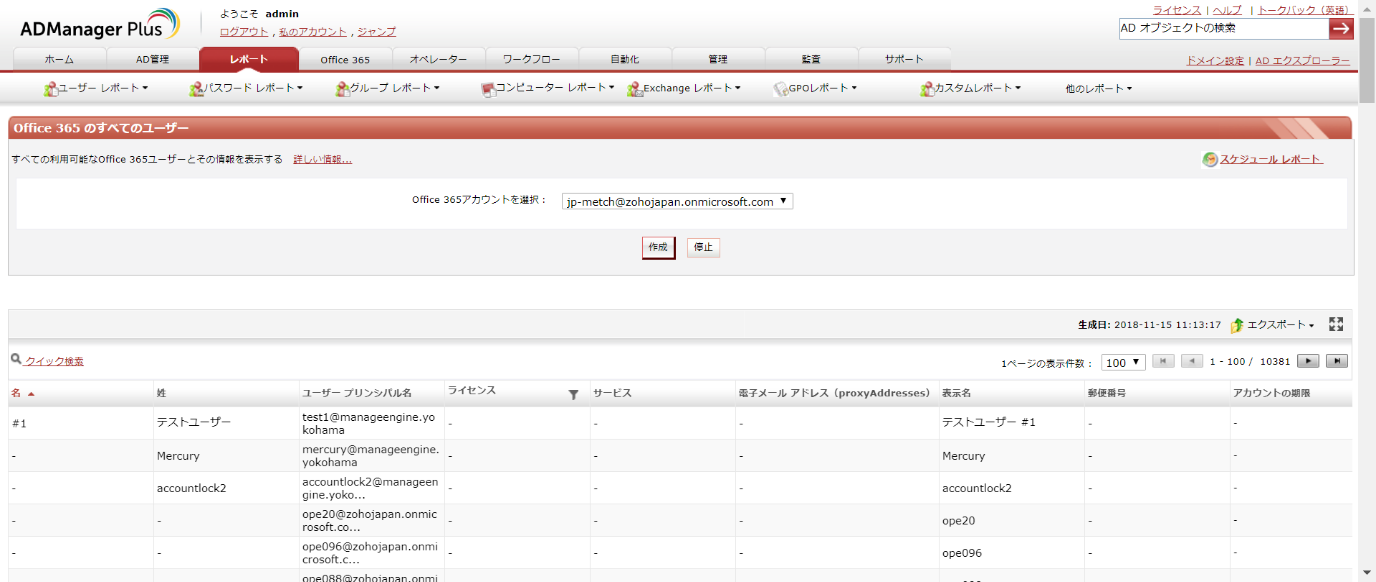Viewport: 1376px width, 582px height.
Task: Expand the カスタムレポート menu
Action: click(x=970, y=88)
